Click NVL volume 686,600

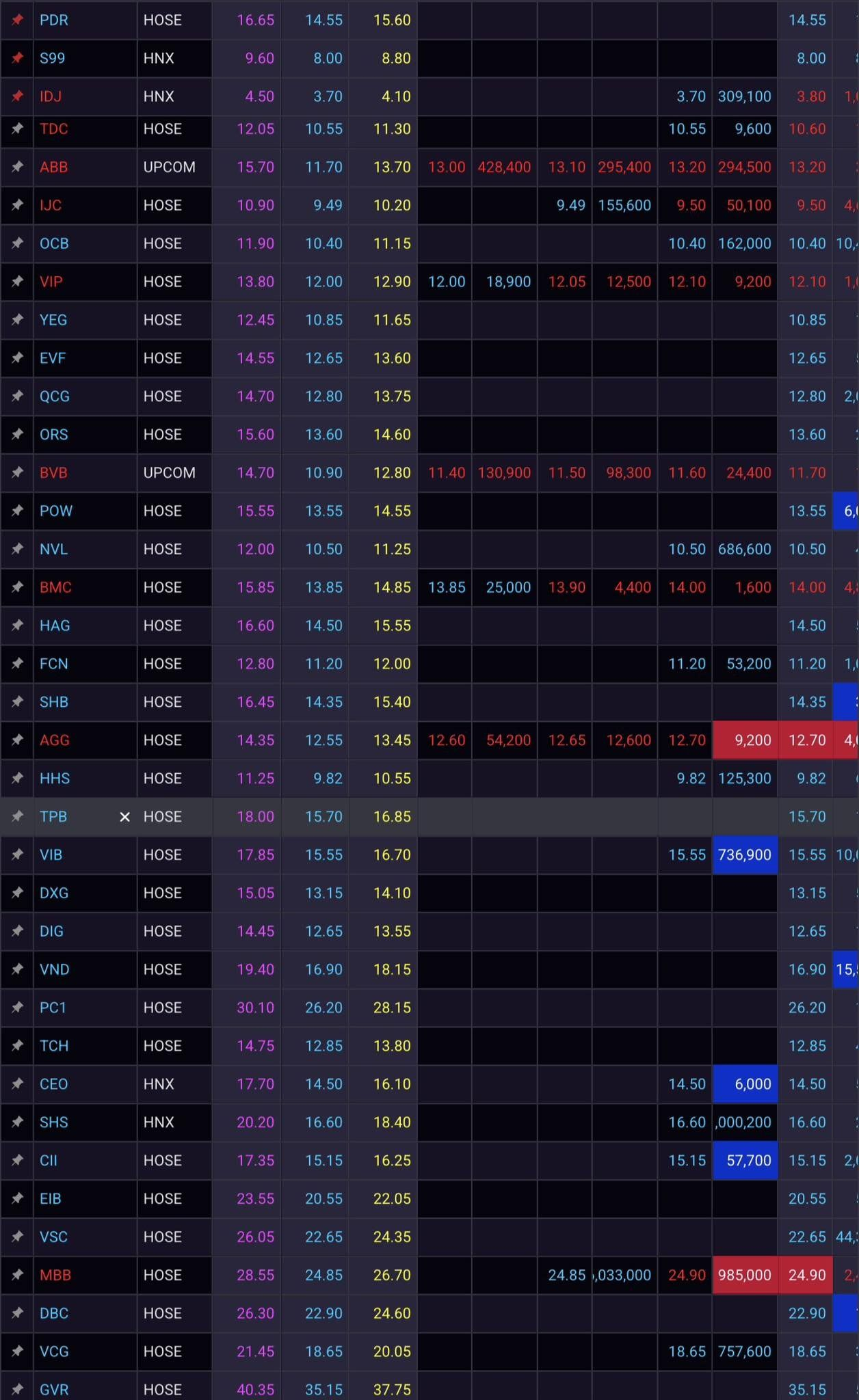pos(744,550)
